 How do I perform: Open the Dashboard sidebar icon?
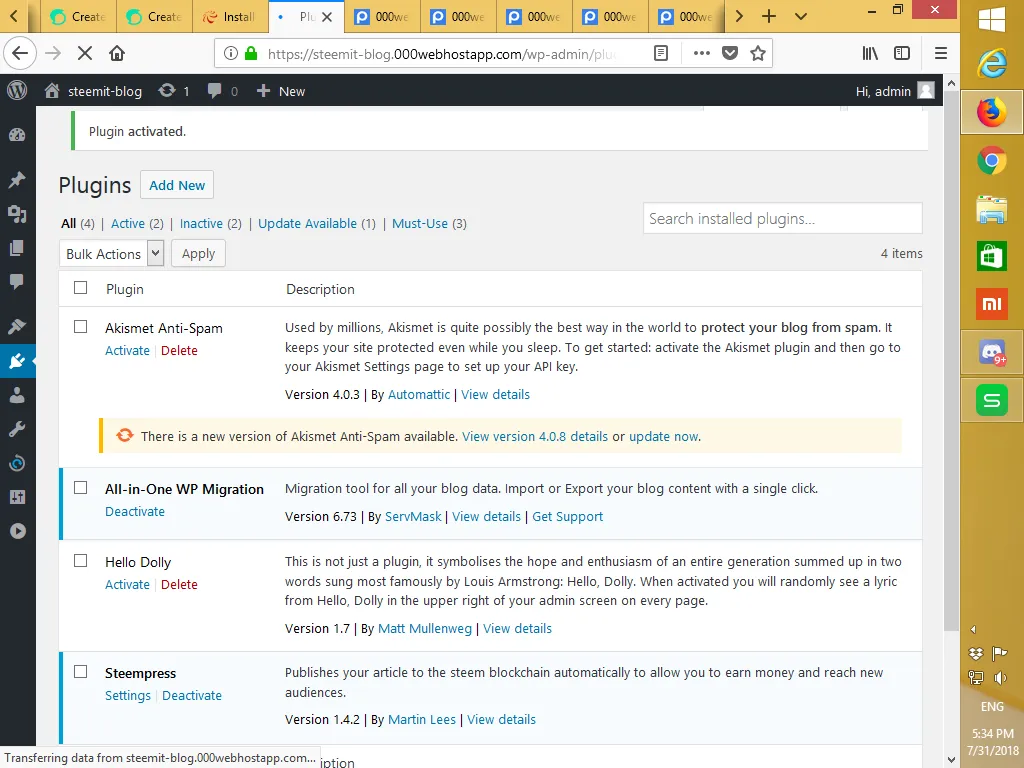[17, 135]
